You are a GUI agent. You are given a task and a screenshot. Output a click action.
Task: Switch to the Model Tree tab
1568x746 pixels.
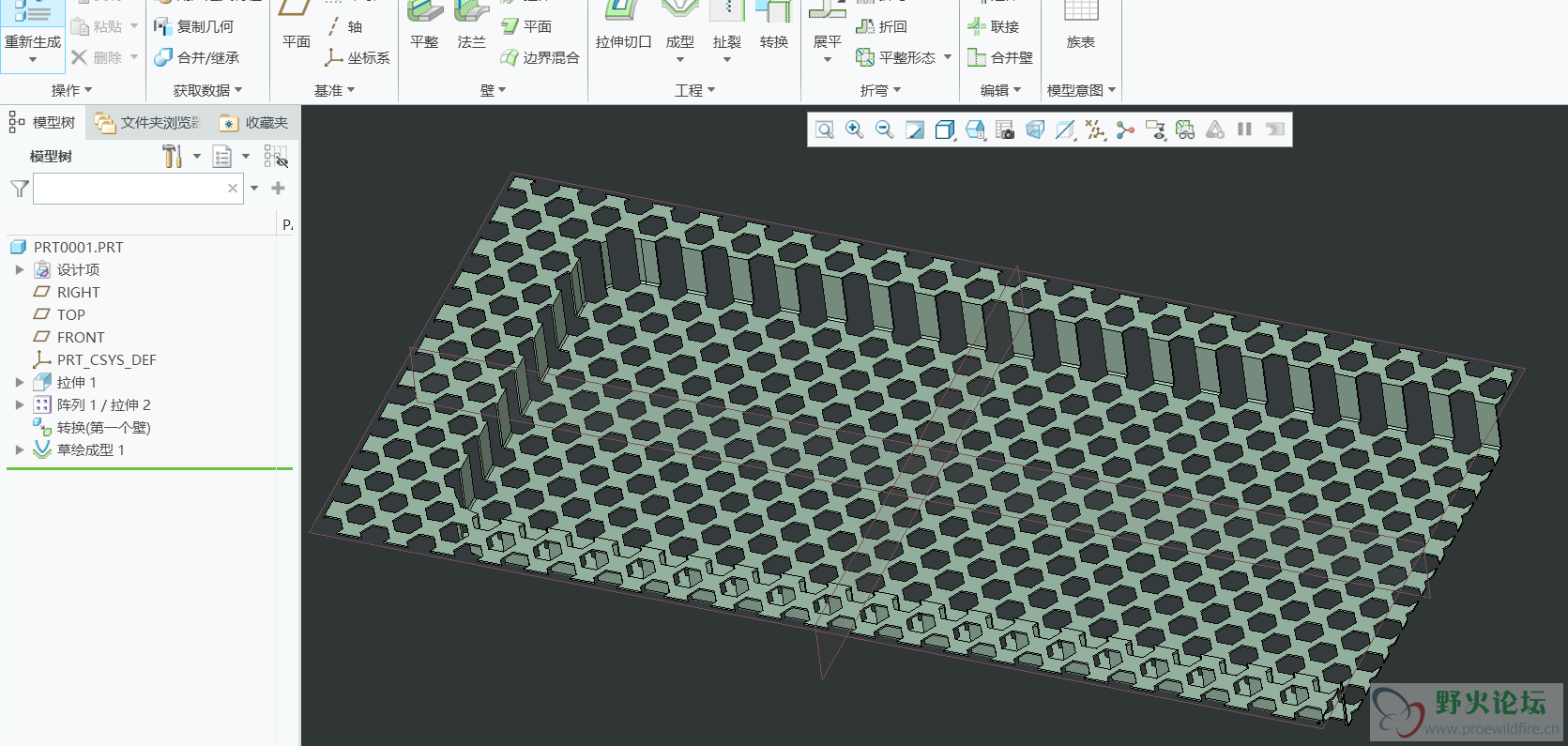coord(42,122)
